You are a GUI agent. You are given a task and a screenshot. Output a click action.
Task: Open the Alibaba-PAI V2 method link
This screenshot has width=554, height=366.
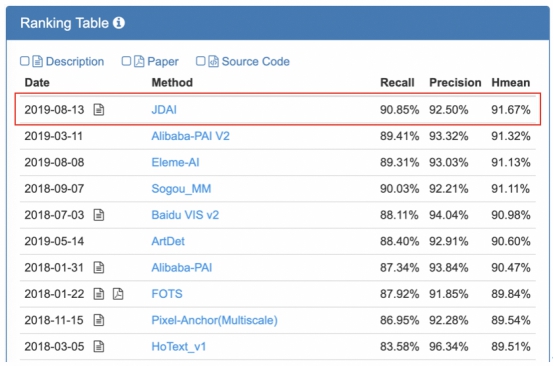point(190,136)
